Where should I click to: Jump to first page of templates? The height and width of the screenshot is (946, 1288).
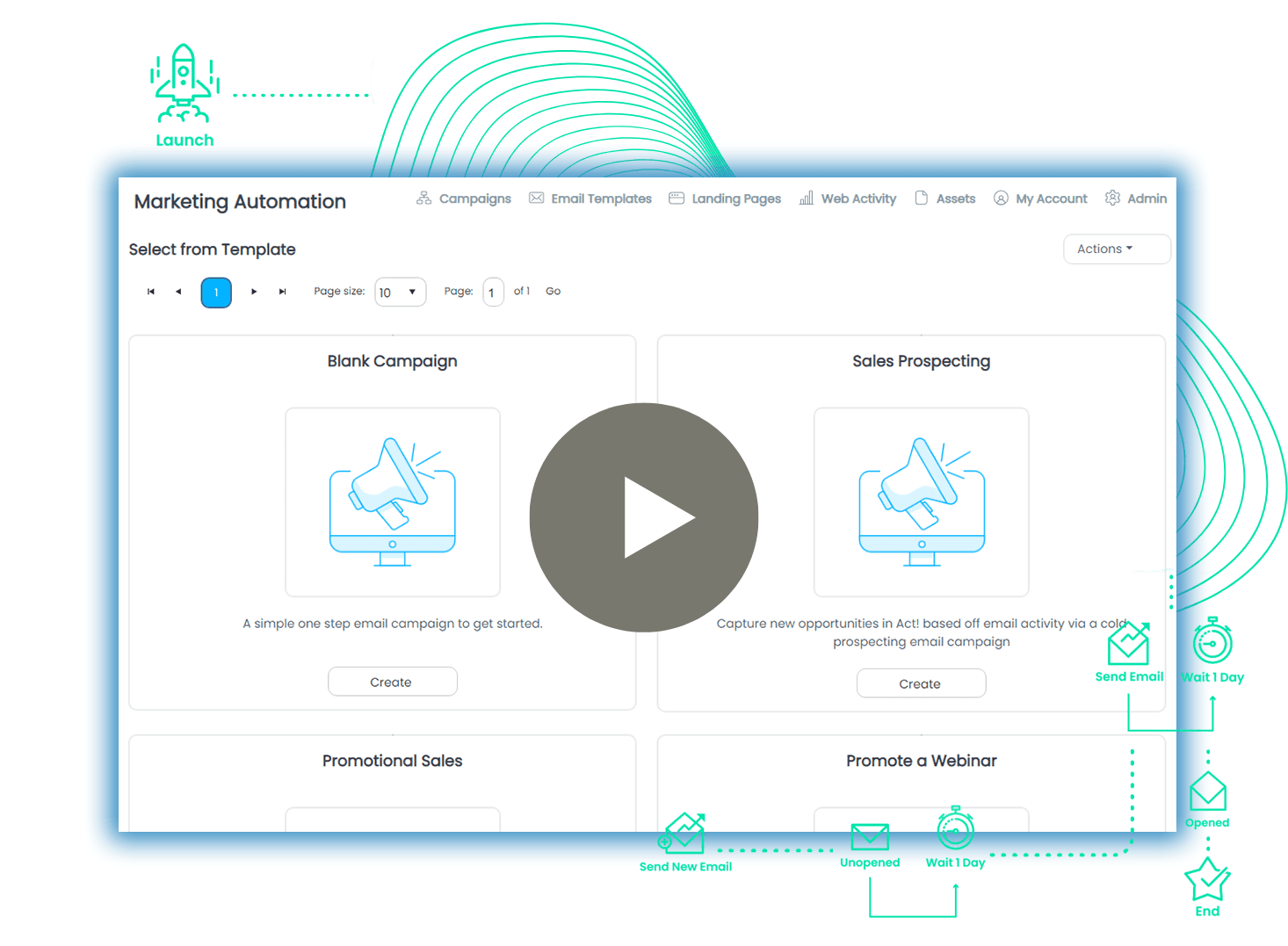(151, 292)
